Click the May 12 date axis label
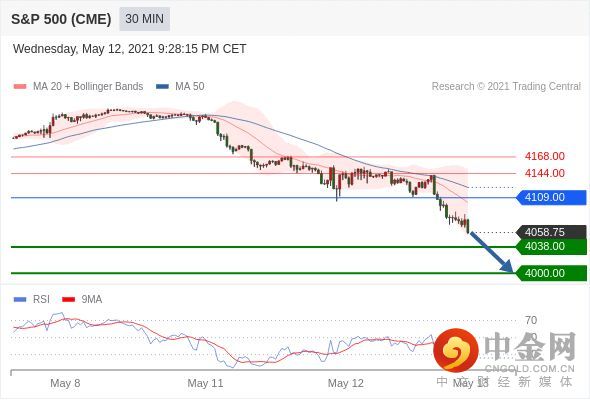 [x=345, y=383]
